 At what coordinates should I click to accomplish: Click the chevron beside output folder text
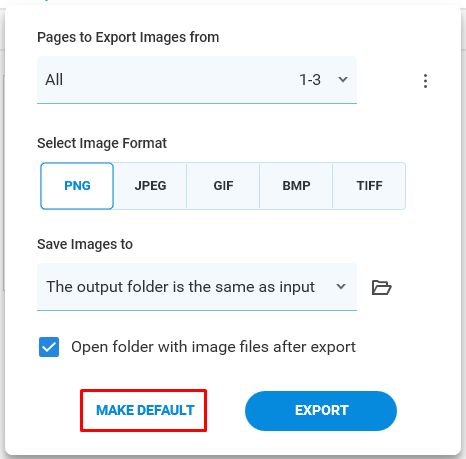pos(341,287)
